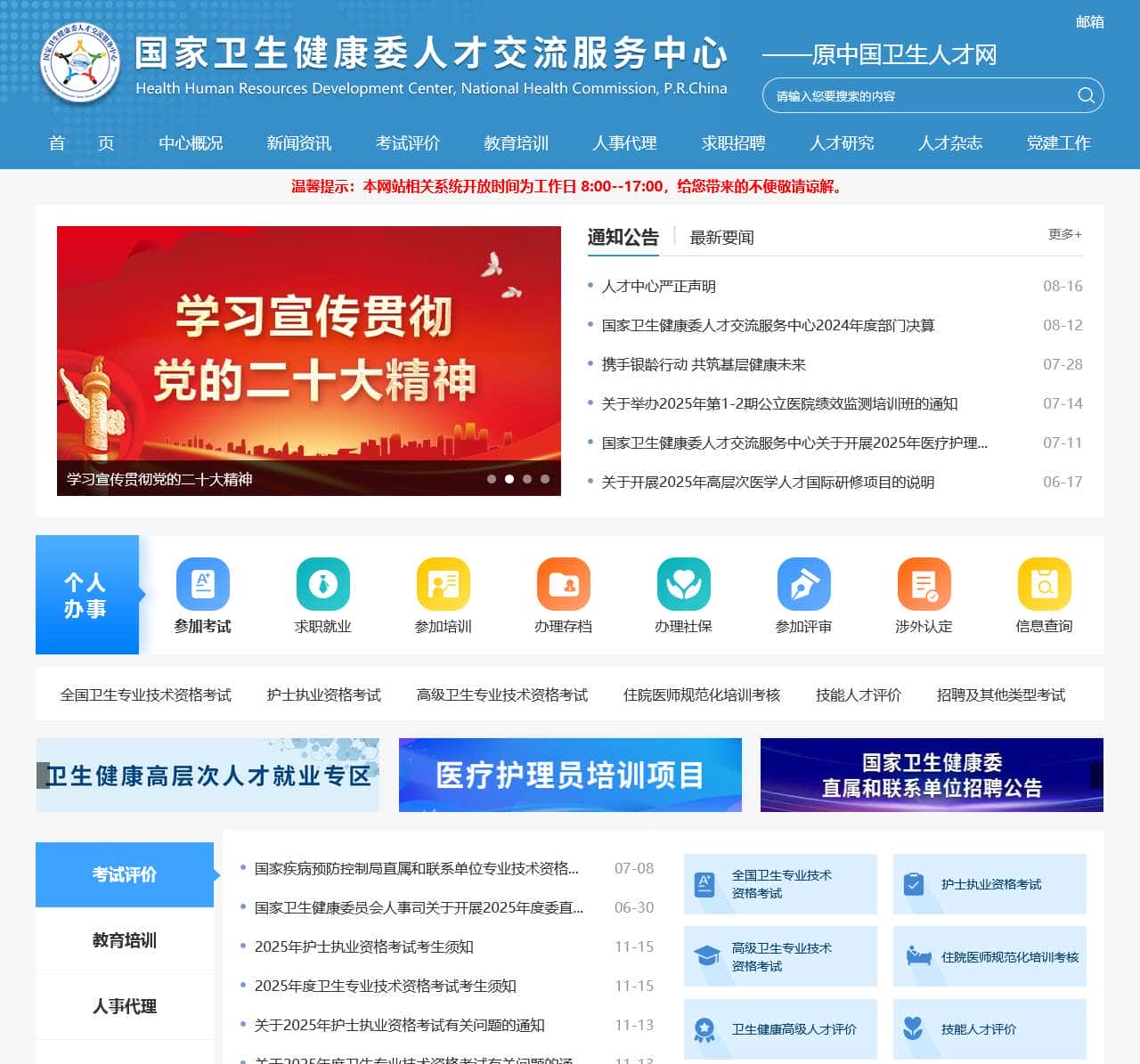Open the 涉外认定 foreign certification icon
Screen dimensions: 1140x1064
coord(924,586)
